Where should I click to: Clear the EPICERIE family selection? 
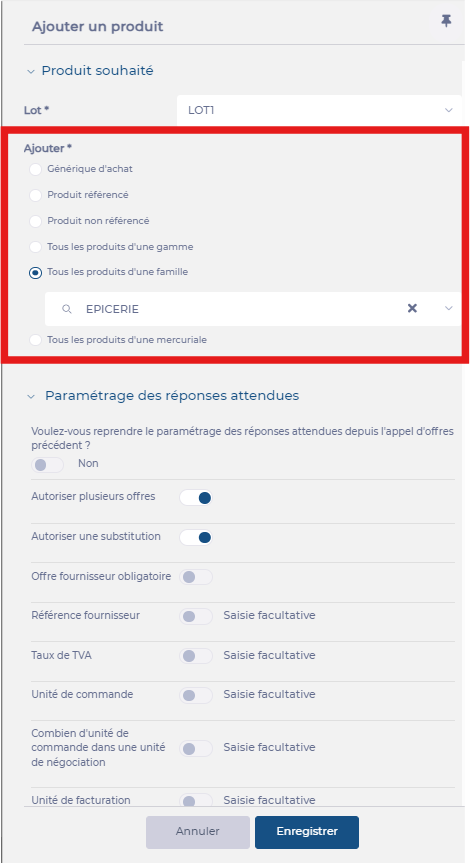tap(412, 308)
